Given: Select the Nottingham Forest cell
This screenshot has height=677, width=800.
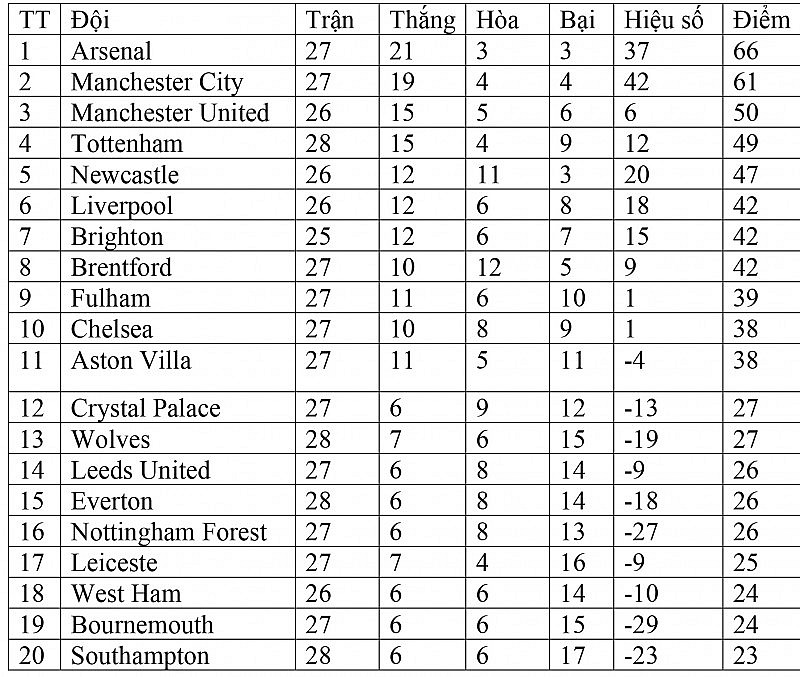Looking at the screenshot, I should (168, 533).
